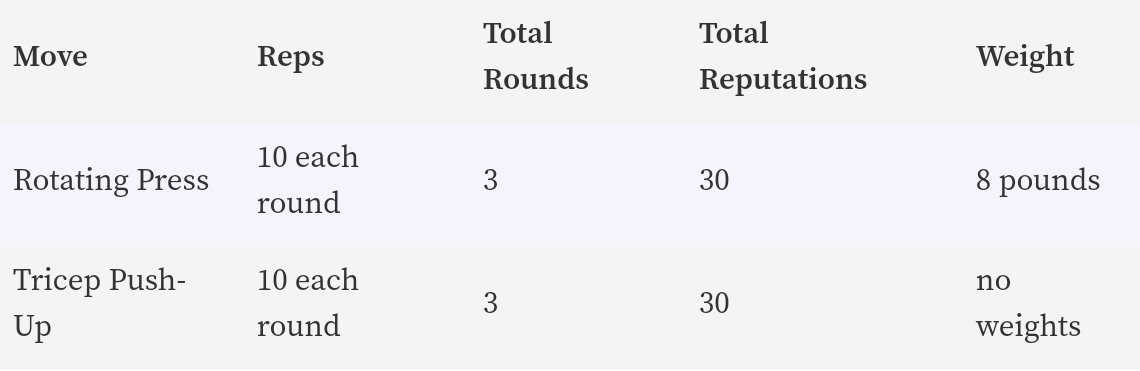
Task: Click the 30 total for Tricep Push-Up
Action: (714, 303)
